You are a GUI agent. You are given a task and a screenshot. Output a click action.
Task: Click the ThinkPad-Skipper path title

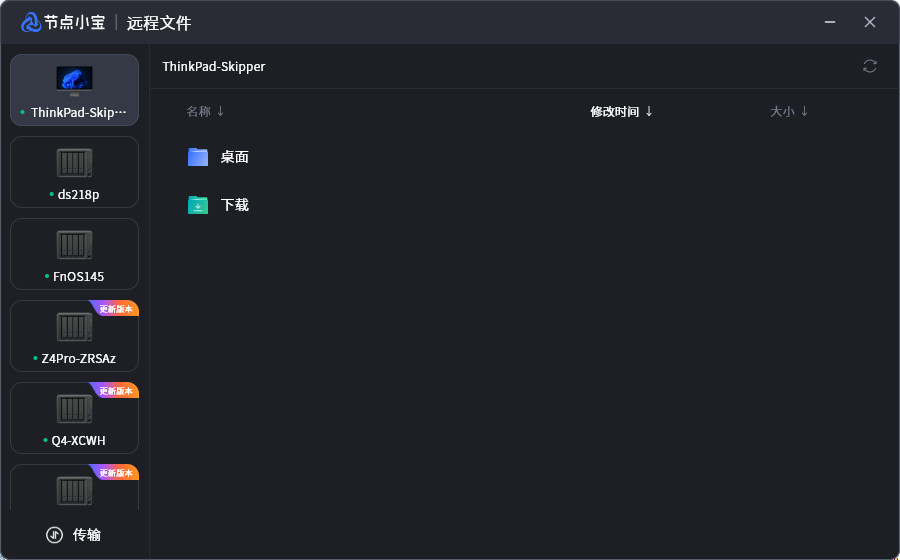click(214, 67)
